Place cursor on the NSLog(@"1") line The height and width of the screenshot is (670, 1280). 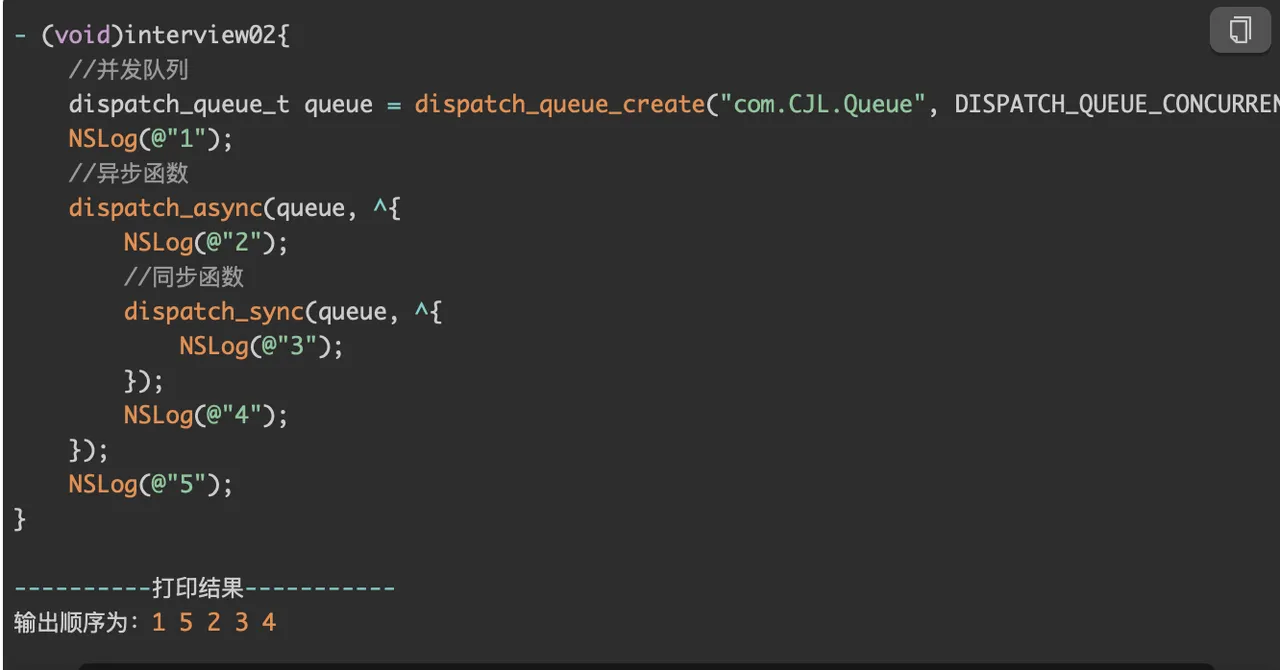(151, 139)
